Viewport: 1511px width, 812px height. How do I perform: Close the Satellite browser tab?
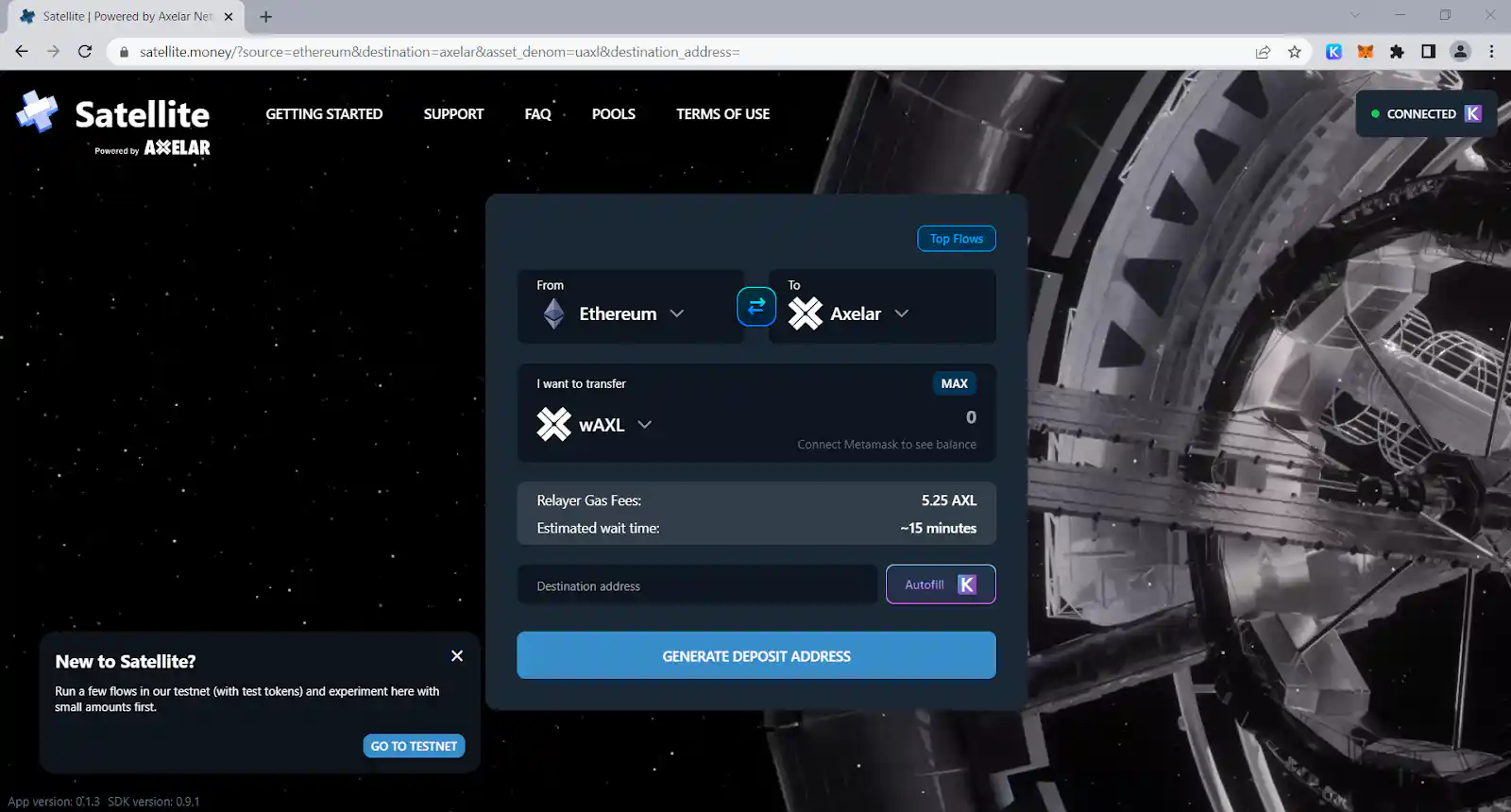click(x=229, y=16)
